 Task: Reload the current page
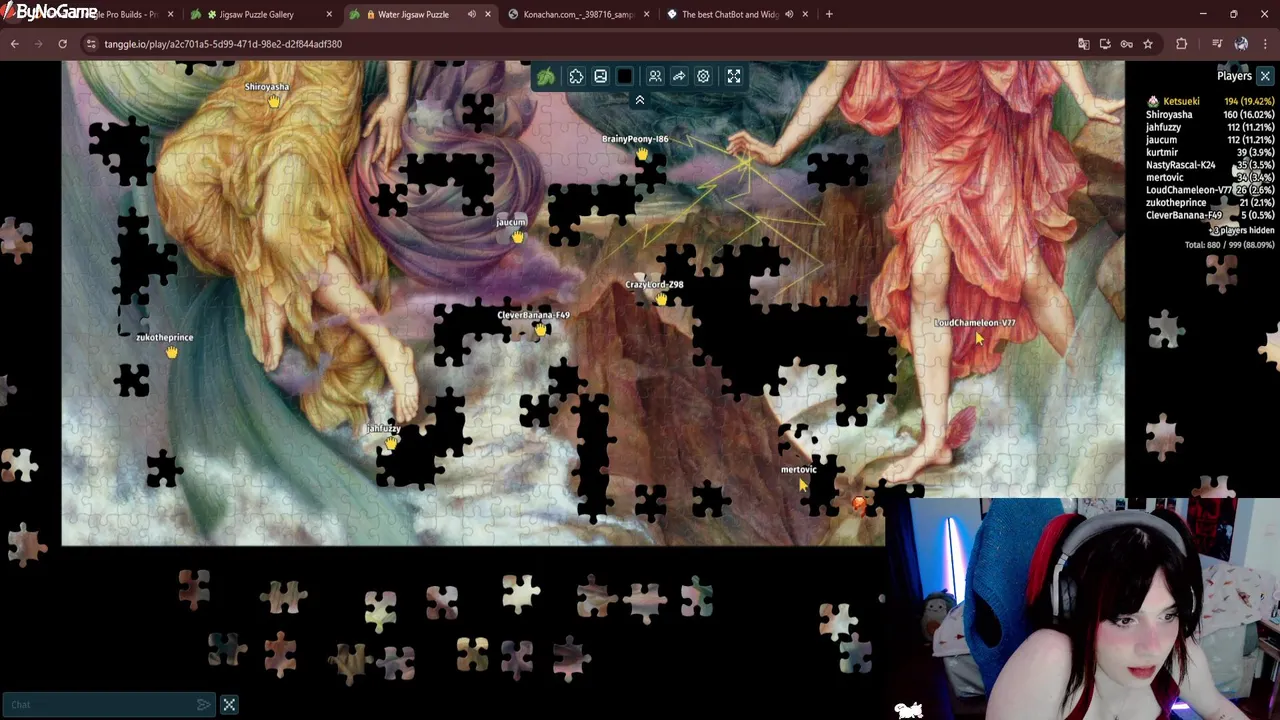(x=62, y=44)
